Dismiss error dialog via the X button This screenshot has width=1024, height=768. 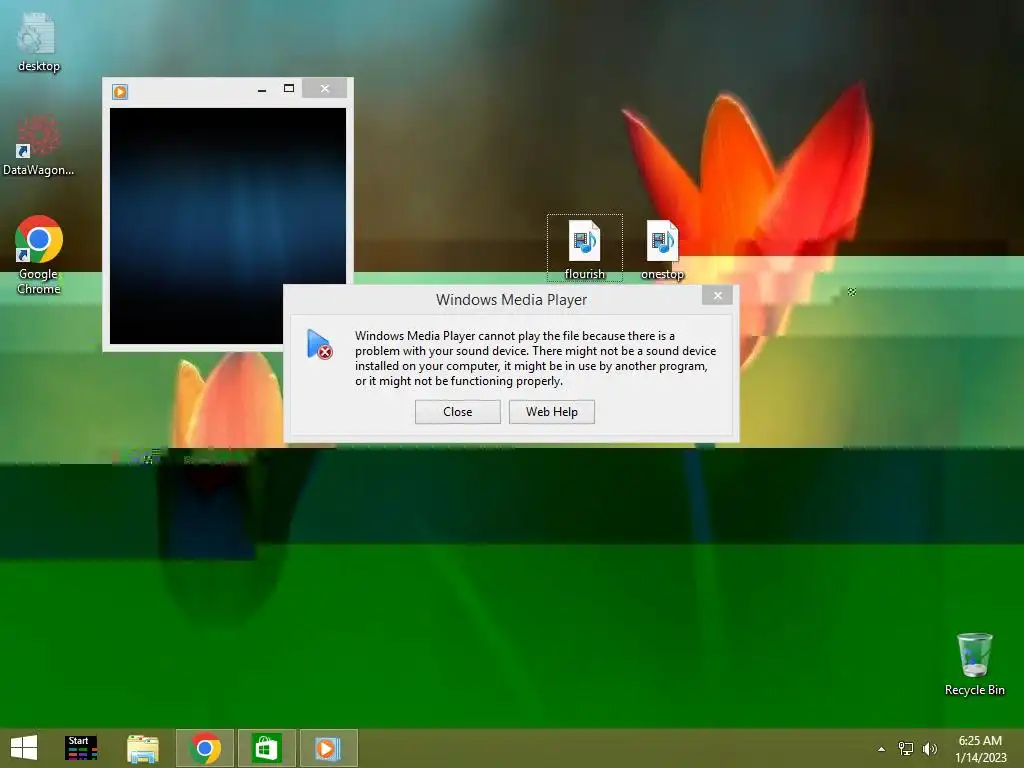717,296
